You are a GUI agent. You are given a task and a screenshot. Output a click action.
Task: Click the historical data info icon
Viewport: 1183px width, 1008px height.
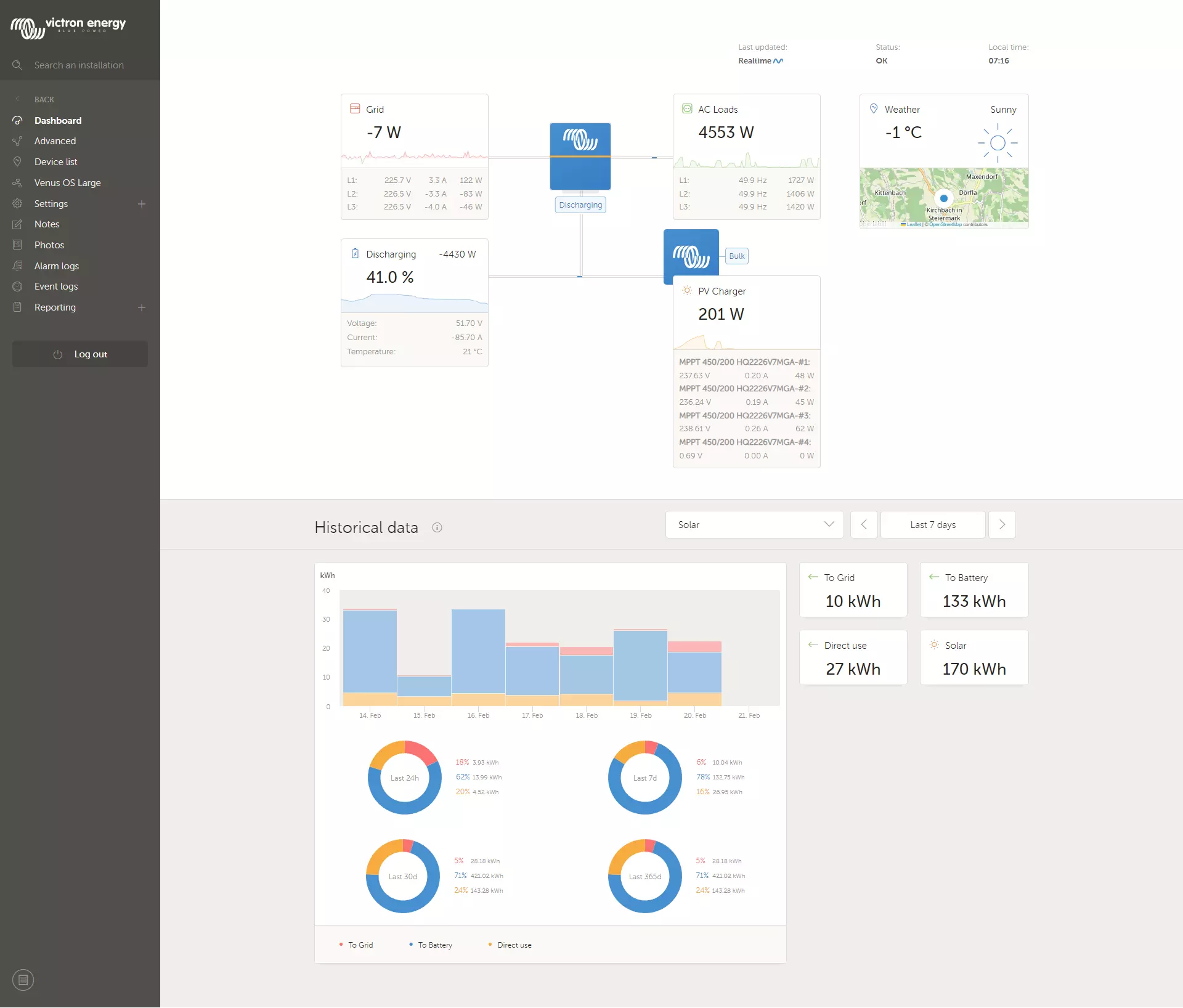tap(437, 527)
